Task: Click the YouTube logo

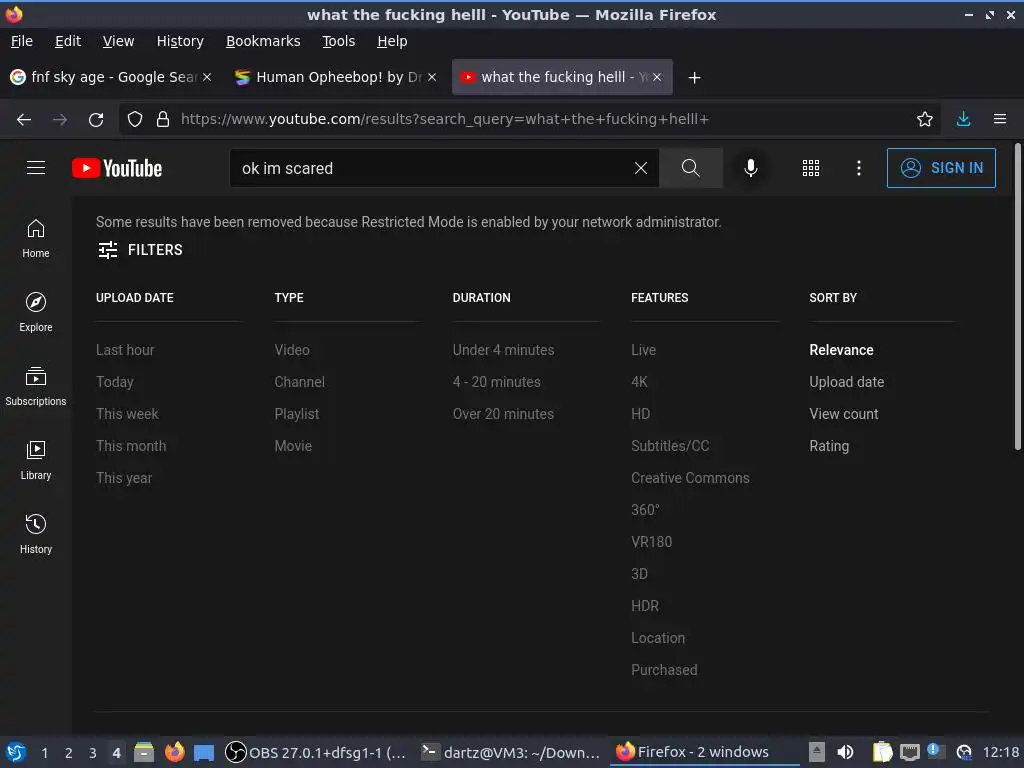Action: point(117,168)
